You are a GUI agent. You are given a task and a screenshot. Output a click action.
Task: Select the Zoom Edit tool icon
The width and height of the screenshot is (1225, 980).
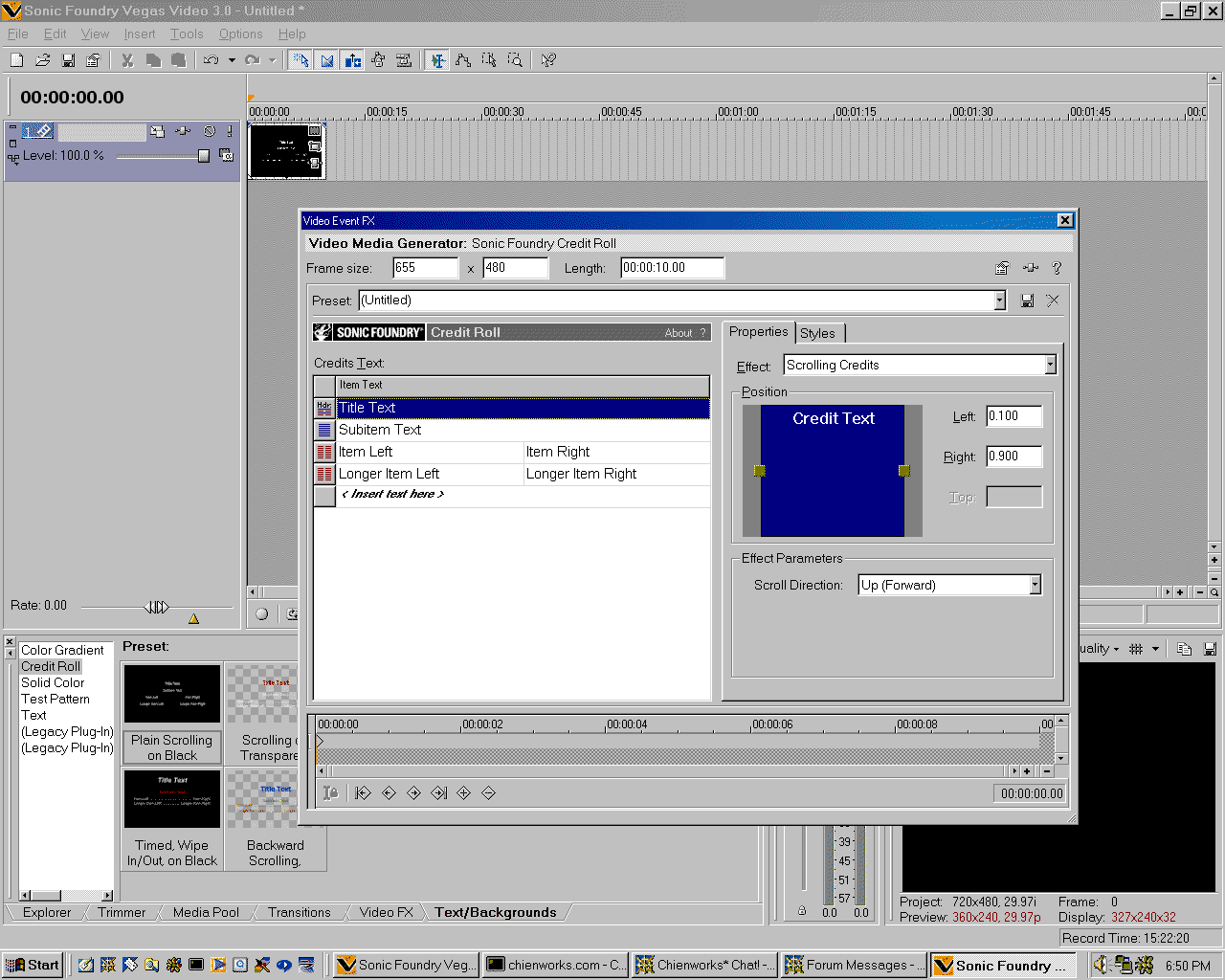pyautogui.click(x=515, y=60)
